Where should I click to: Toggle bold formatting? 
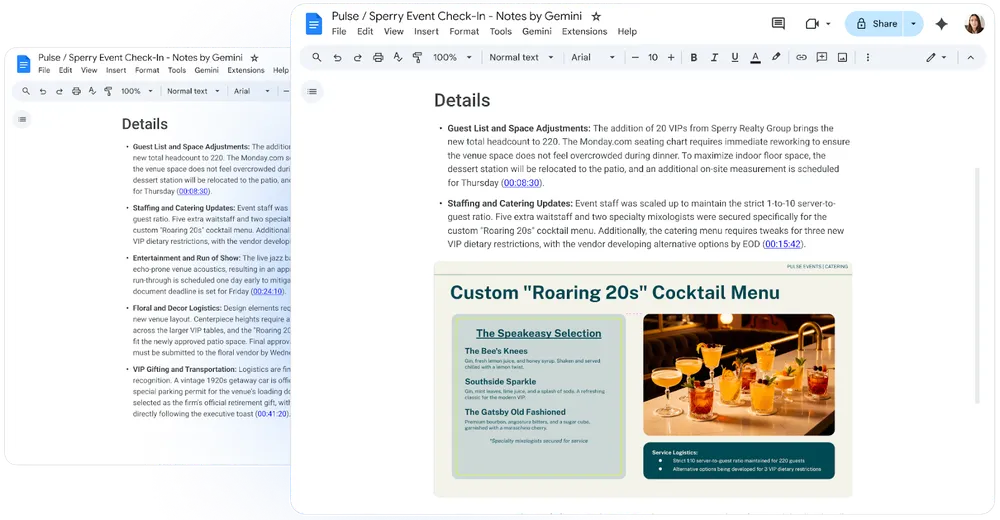tap(694, 57)
